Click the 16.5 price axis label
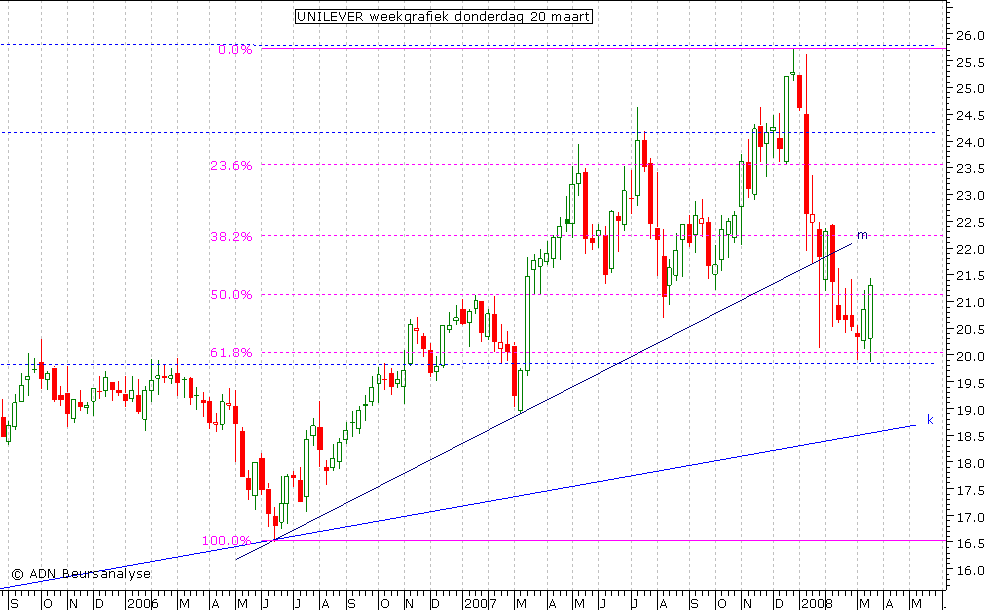The image size is (987, 610). point(970,544)
